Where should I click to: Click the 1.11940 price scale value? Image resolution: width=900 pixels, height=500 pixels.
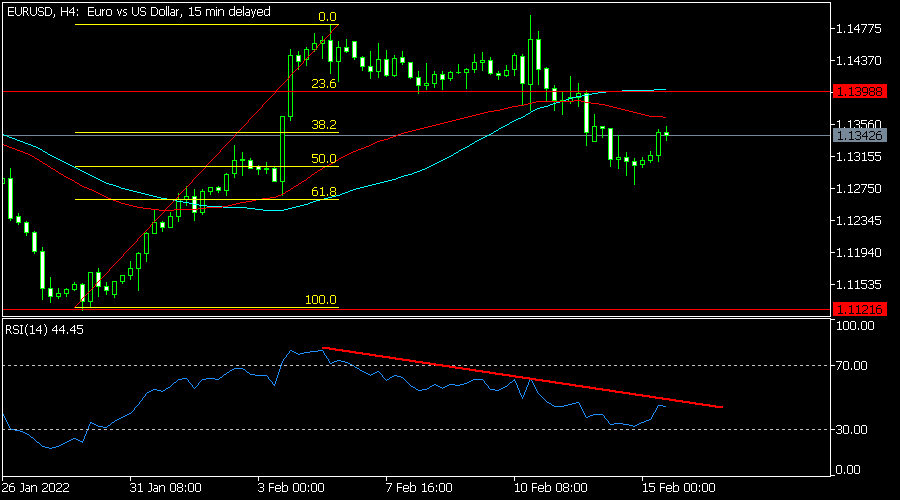coord(859,253)
